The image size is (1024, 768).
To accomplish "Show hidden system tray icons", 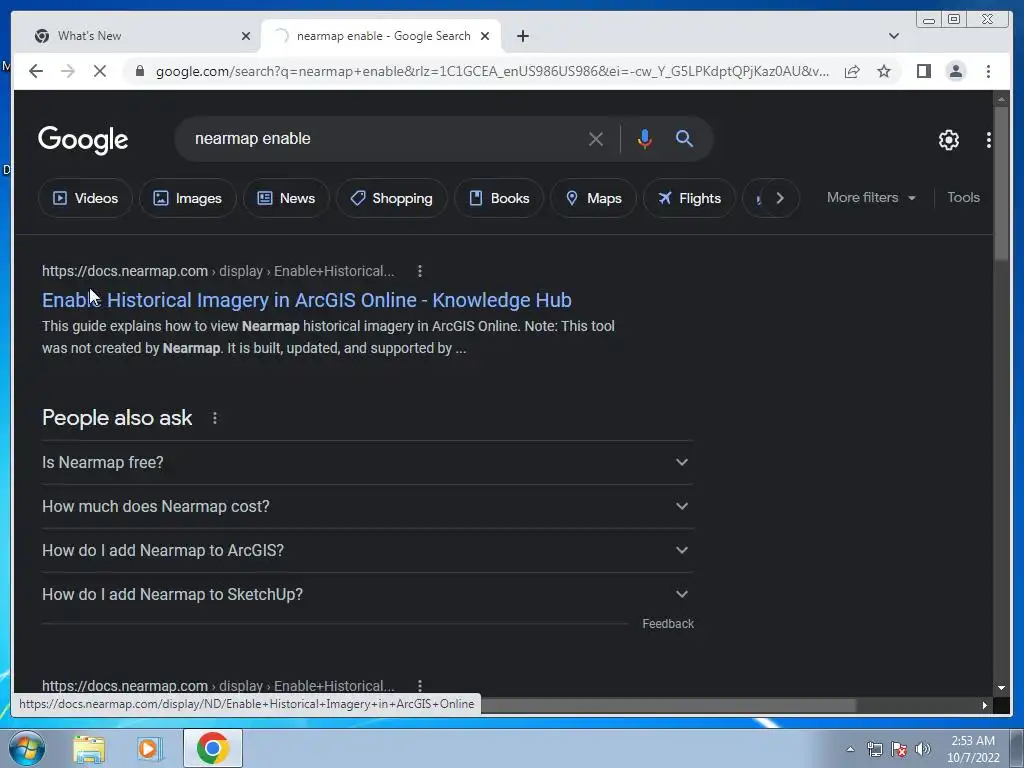I will pyautogui.click(x=850, y=749).
